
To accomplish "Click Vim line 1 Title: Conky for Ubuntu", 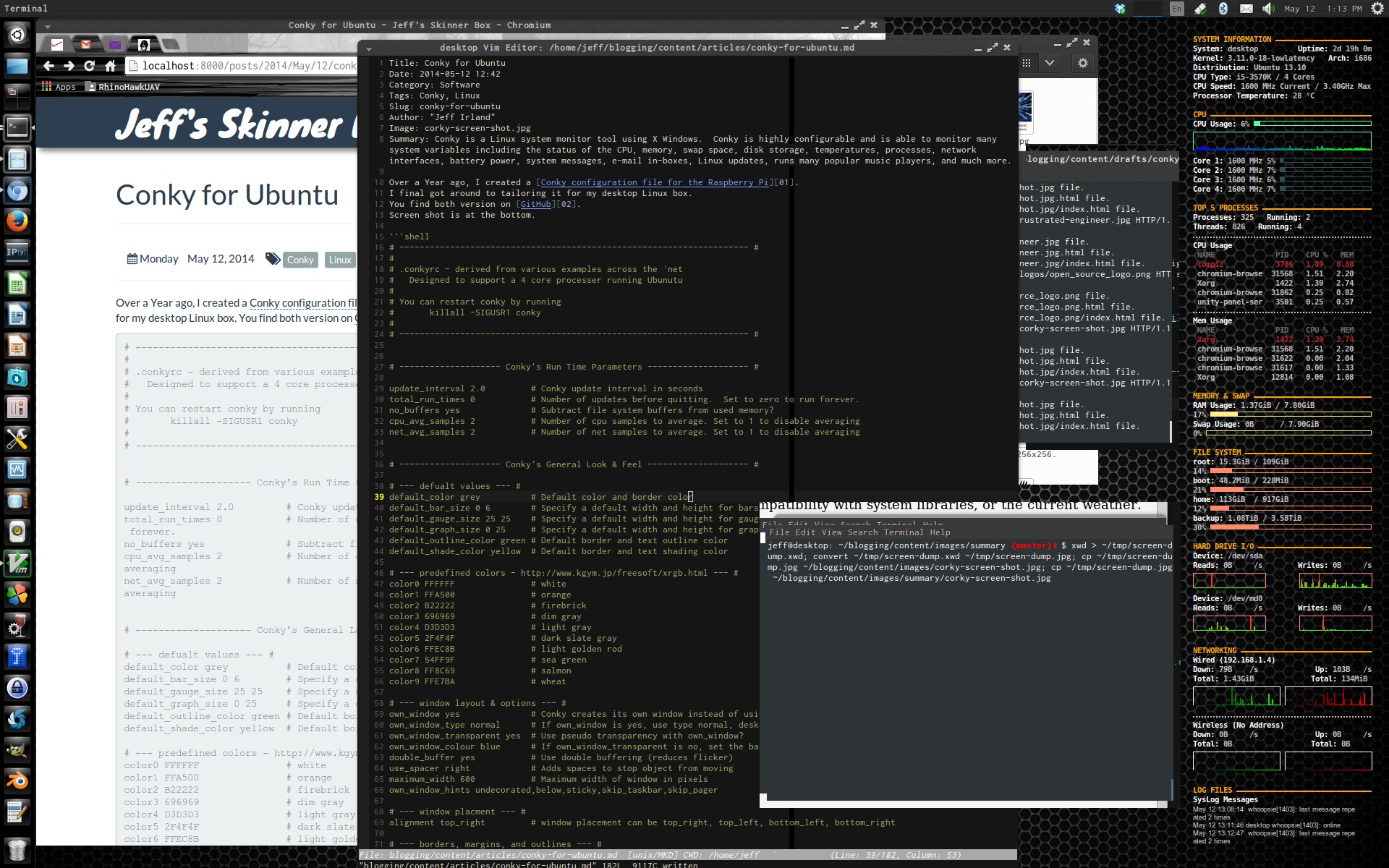I will coord(447,63).
